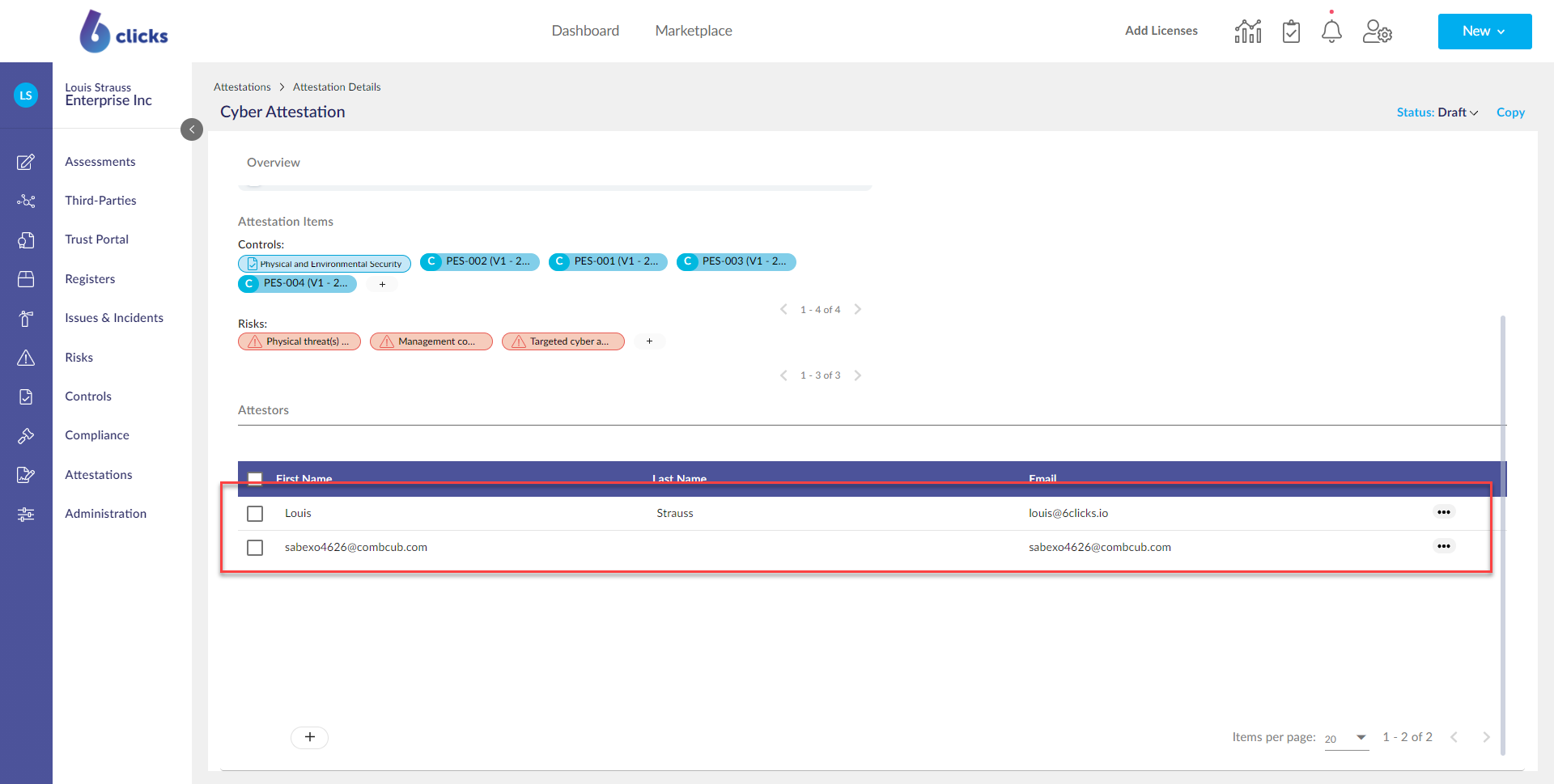This screenshot has height=784, width=1554.
Task: Open the analytics chart icon in header
Action: coord(1247,32)
